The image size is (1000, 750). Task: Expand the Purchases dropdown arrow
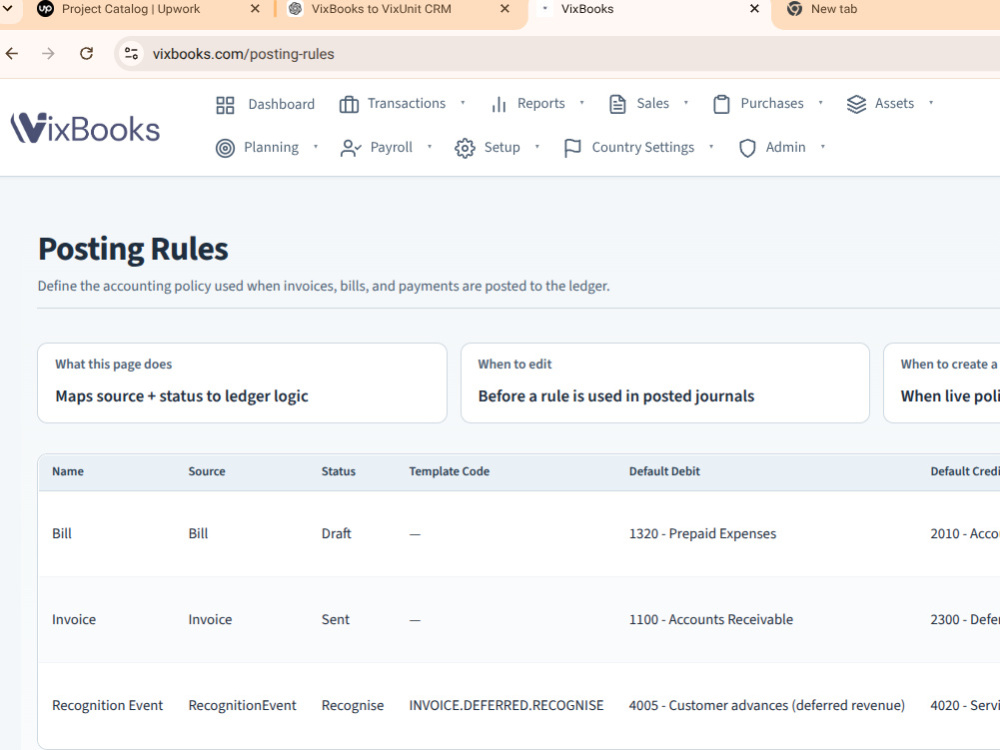pyautogui.click(x=821, y=103)
